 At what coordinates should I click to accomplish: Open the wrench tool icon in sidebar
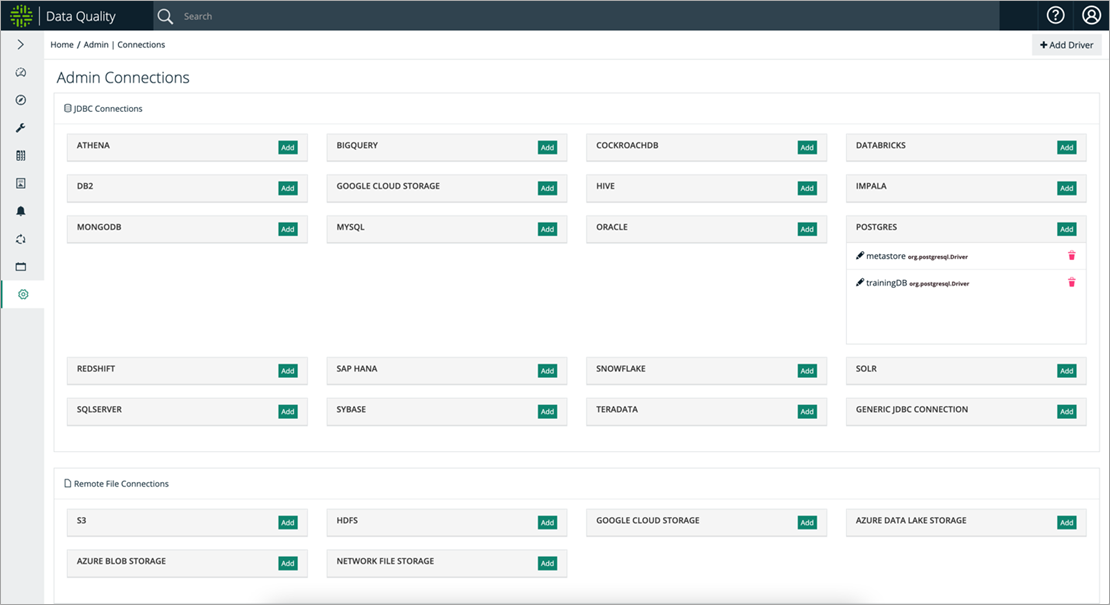(21, 128)
